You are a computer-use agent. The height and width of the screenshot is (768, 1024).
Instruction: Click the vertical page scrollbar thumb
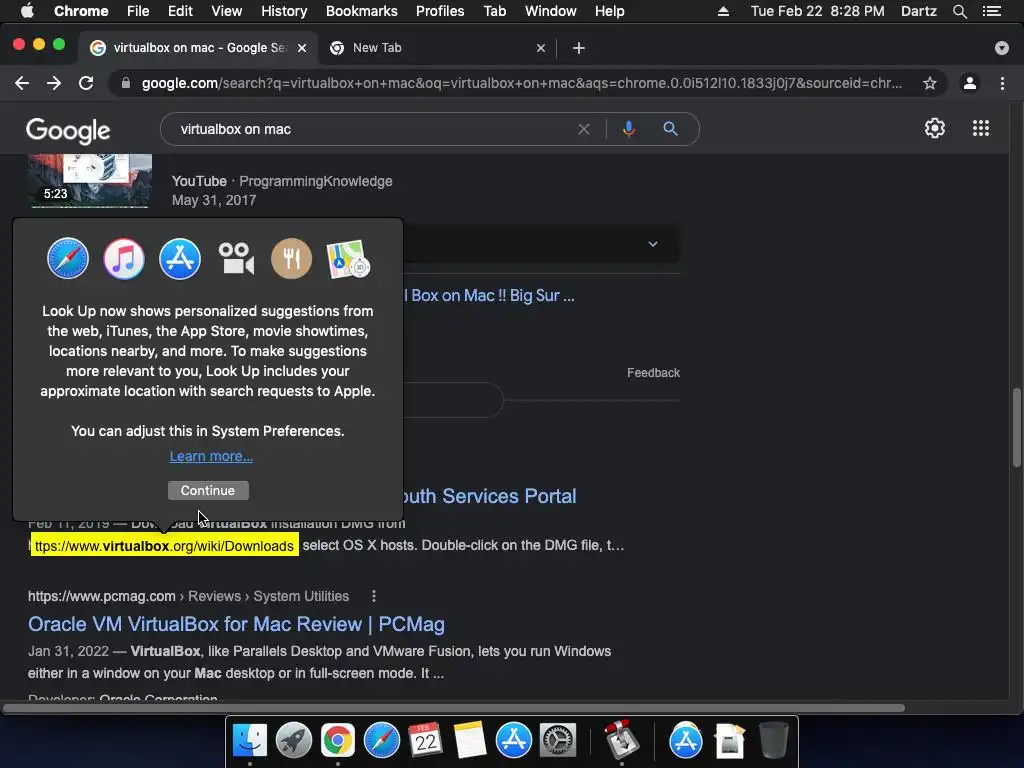tap(1016, 428)
